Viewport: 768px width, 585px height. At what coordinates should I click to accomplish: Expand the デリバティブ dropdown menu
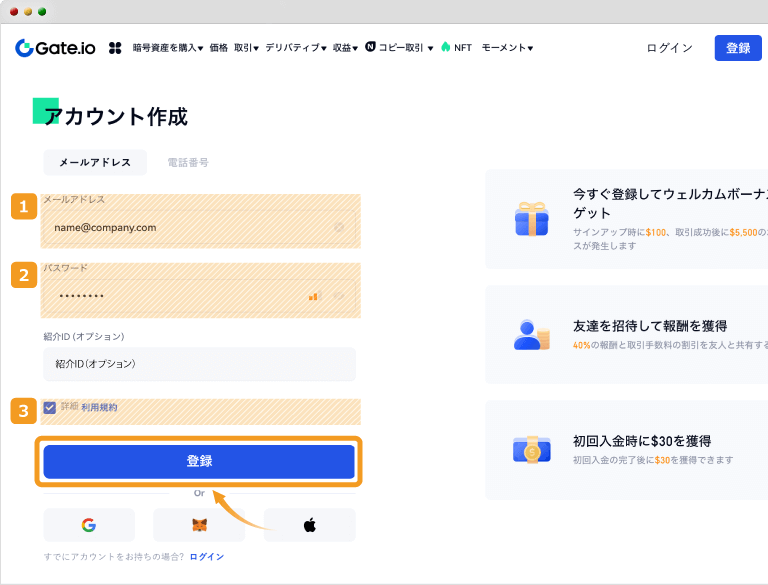[296, 48]
